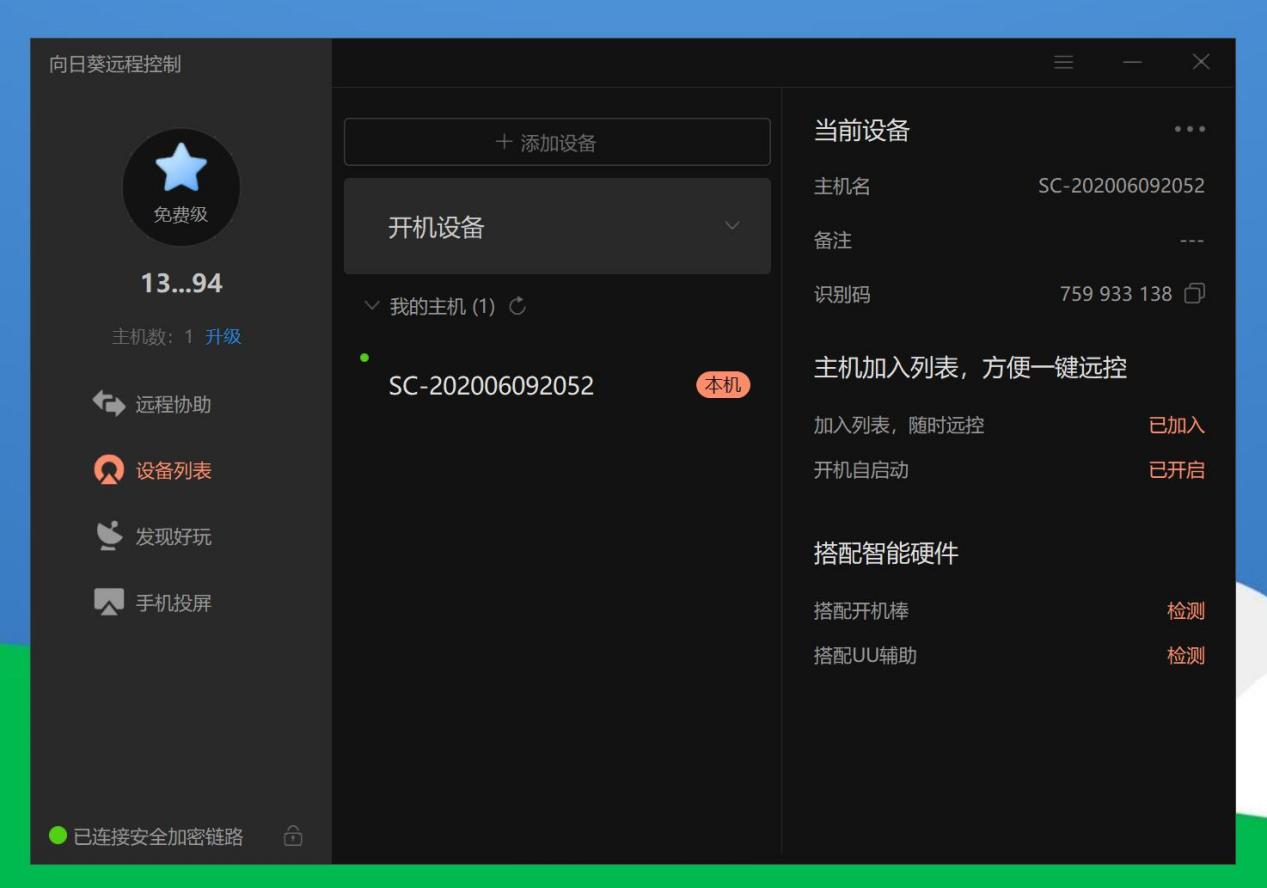1267x888 pixels.
Task: Click the 本机 badge on host
Action: pos(722,385)
